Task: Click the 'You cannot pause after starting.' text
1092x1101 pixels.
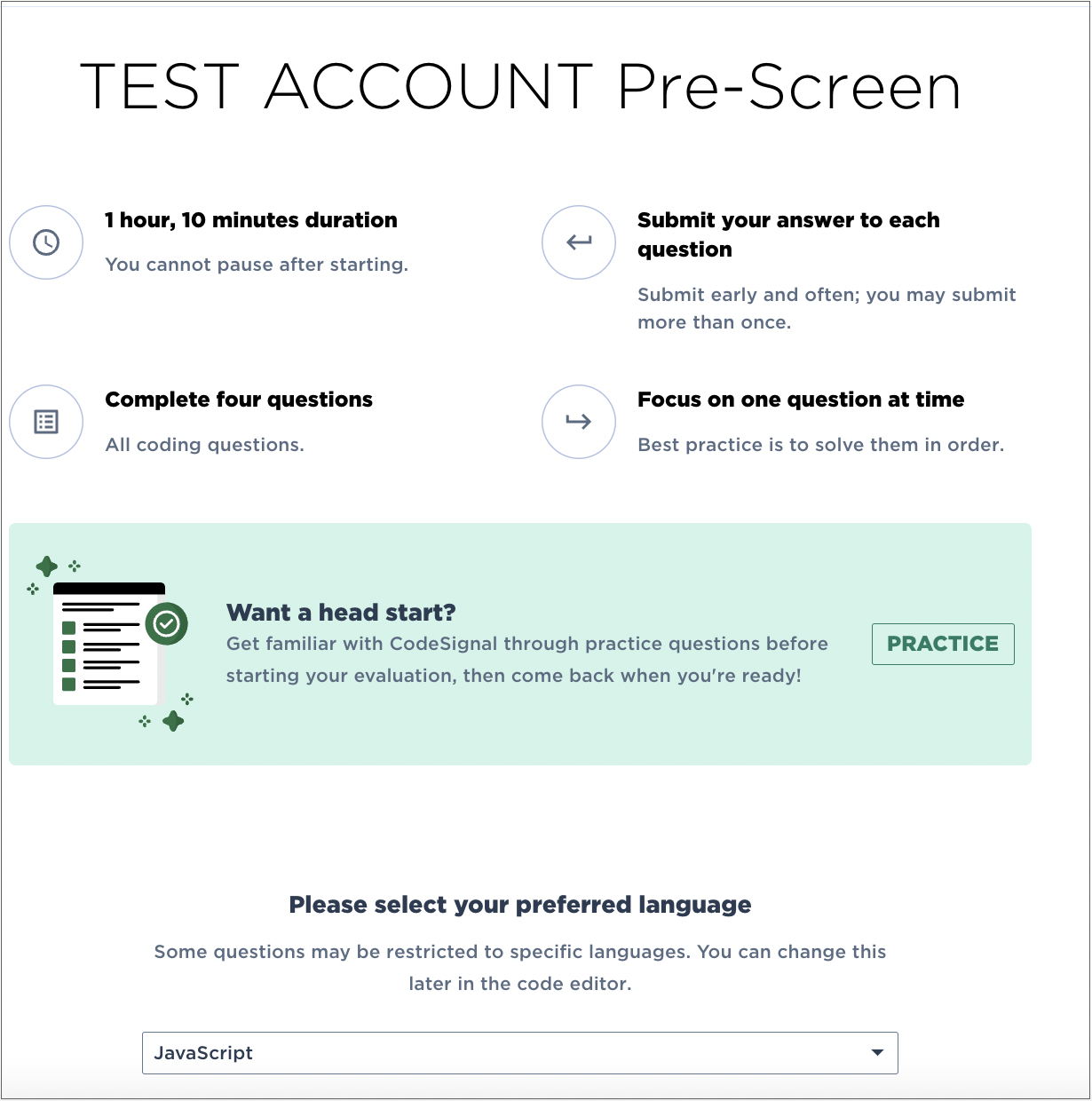Action: 257,265
